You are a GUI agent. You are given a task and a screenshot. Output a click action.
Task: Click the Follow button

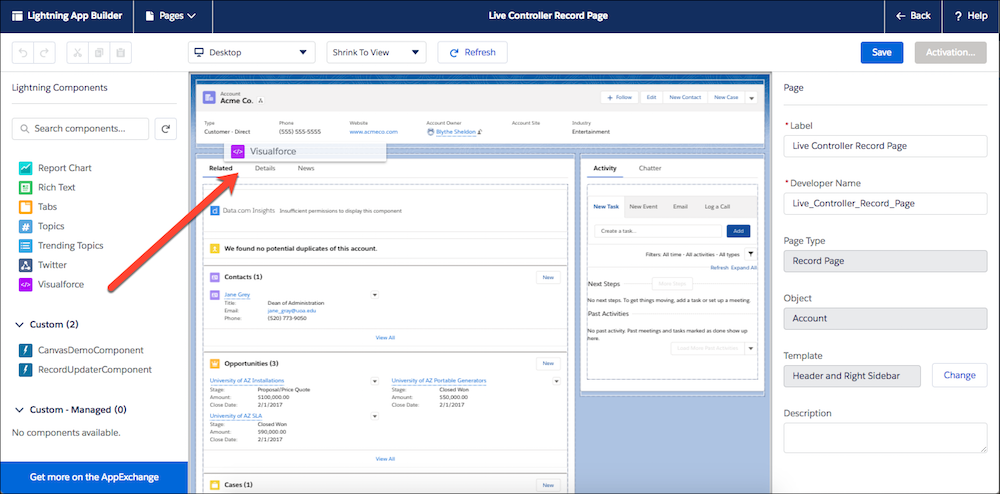(x=619, y=98)
